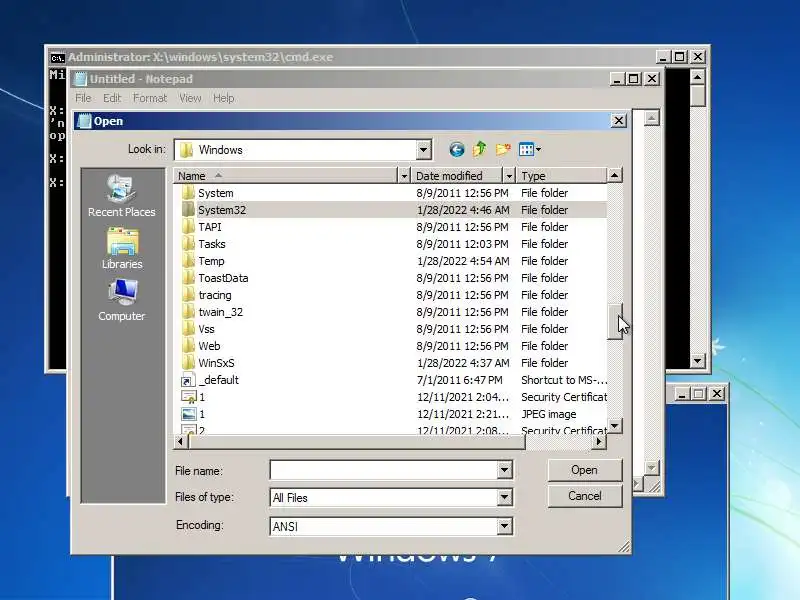
Task: Select the Tasks folder icon
Action: click(188, 244)
